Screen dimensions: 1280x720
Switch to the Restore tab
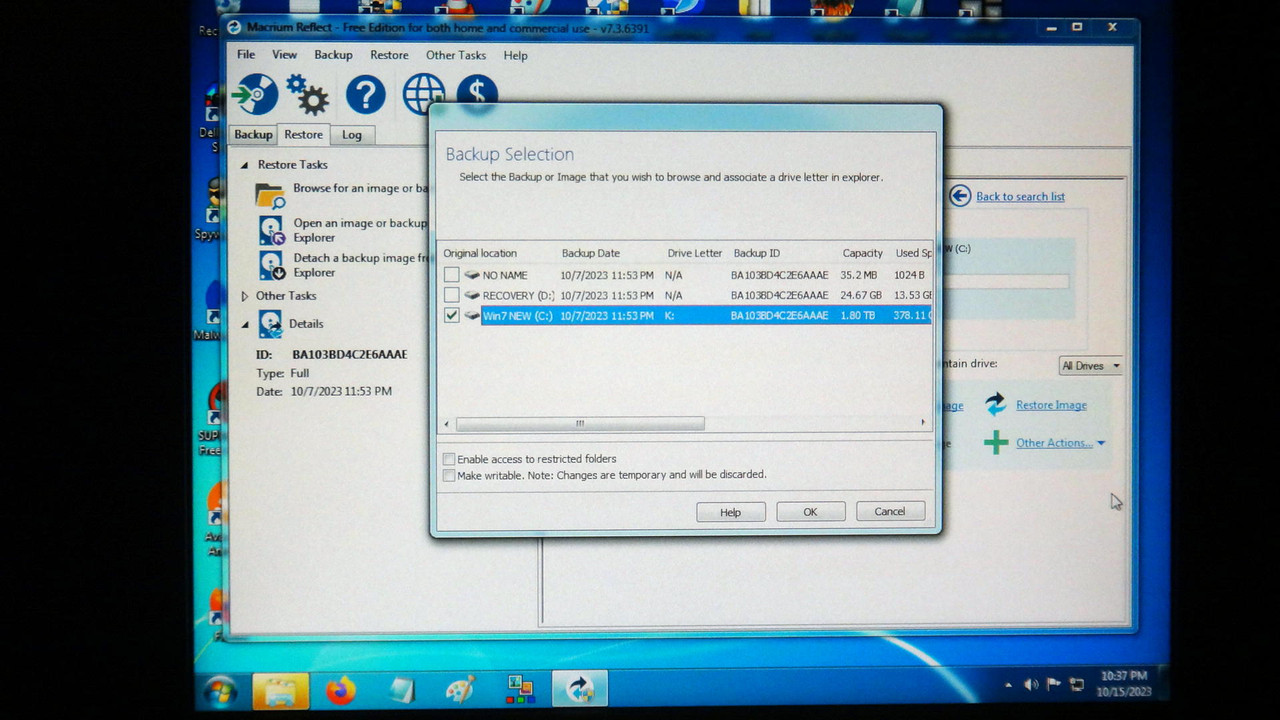303,134
